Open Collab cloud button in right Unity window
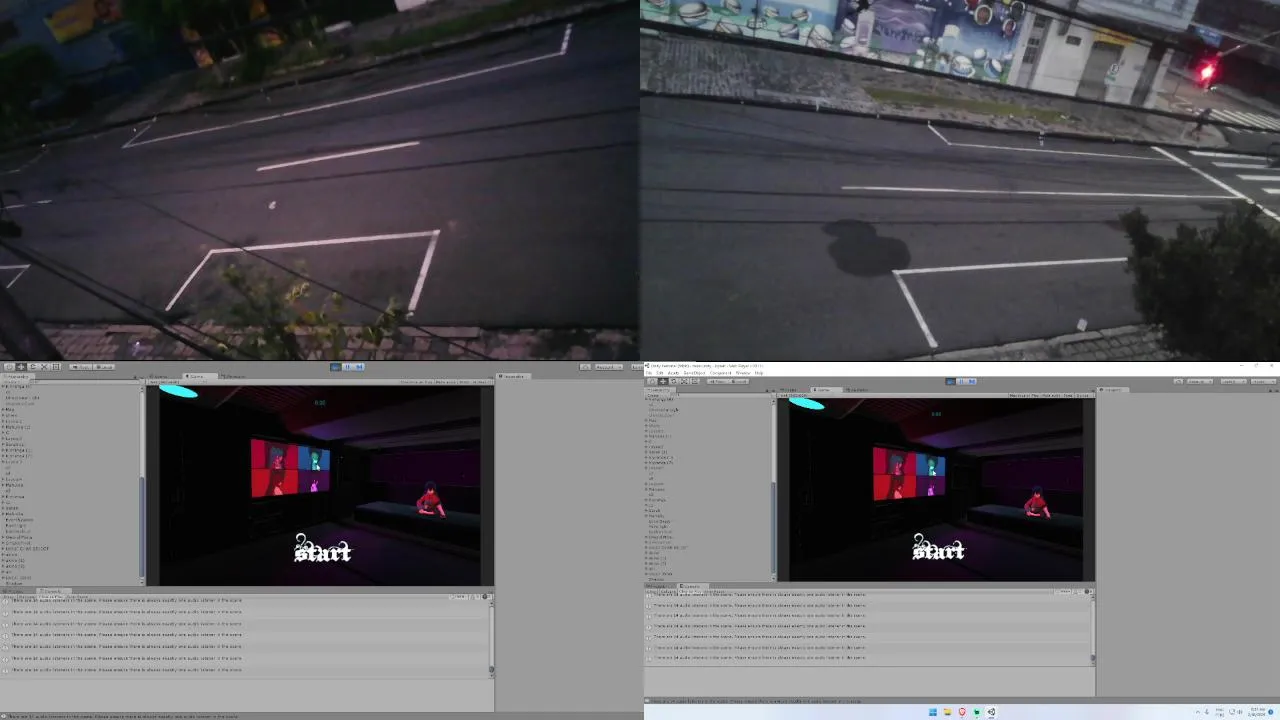The width and height of the screenshot is (1280, 720). pyautogui.click(x=1178, y=381)
